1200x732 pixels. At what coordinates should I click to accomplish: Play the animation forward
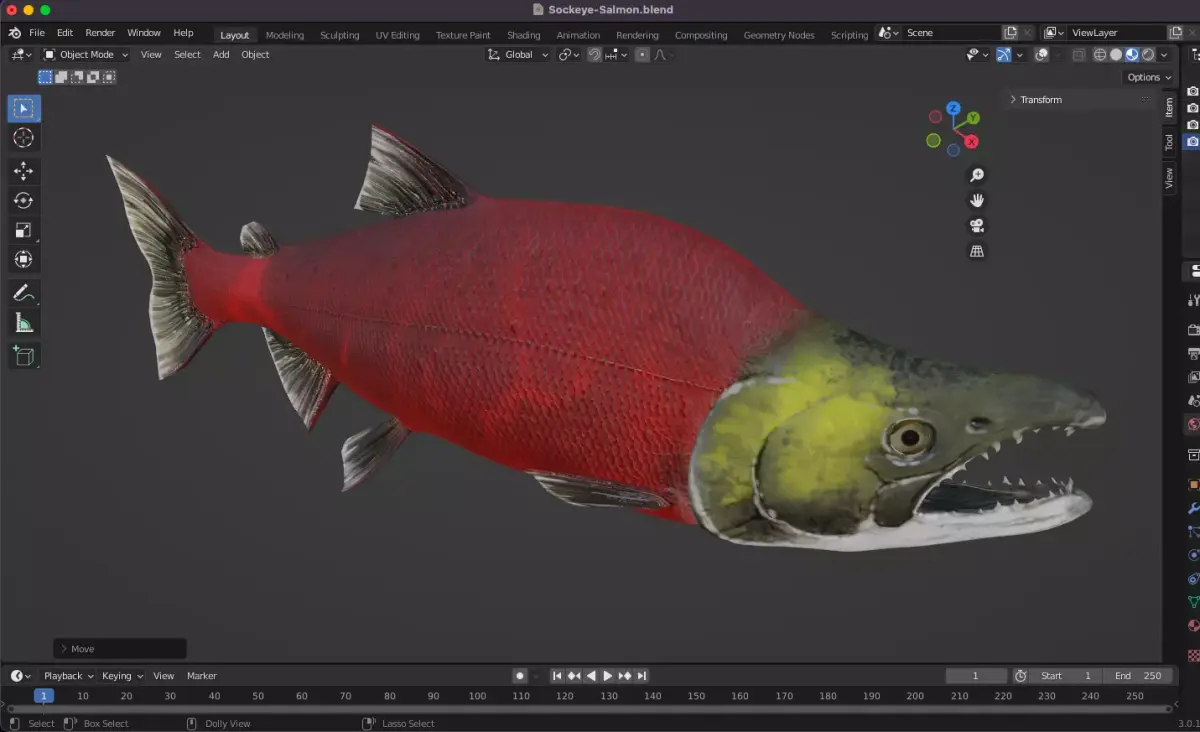607,676
